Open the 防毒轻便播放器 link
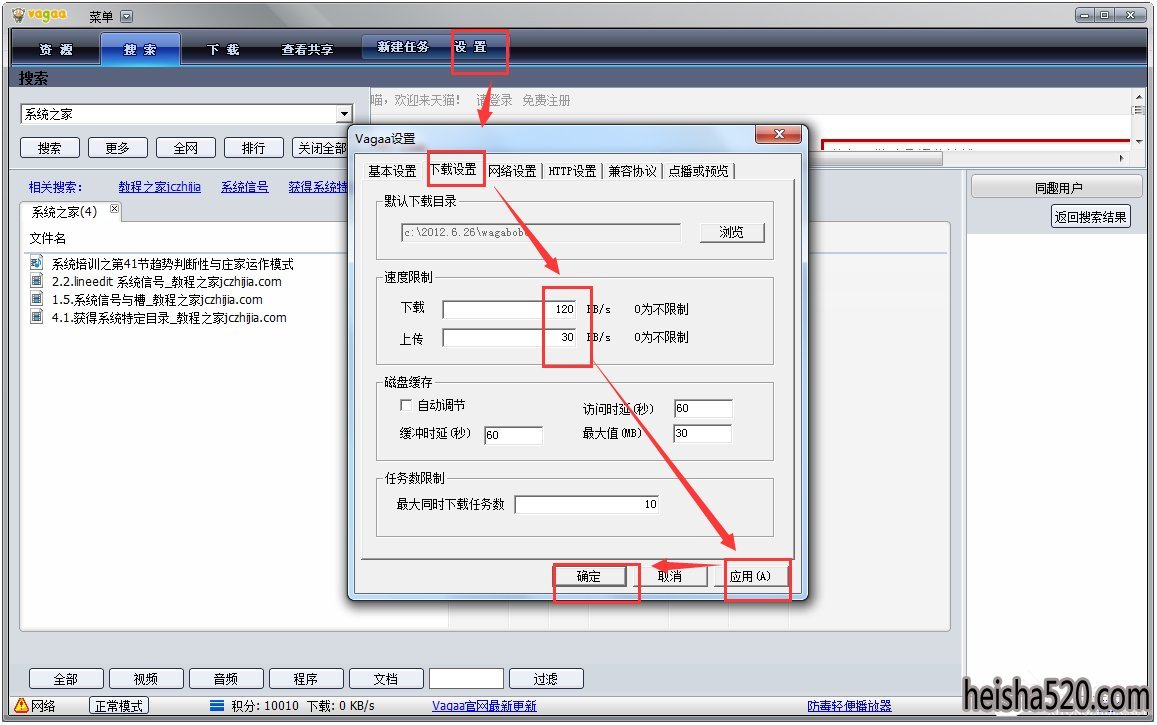 point(849,706)
